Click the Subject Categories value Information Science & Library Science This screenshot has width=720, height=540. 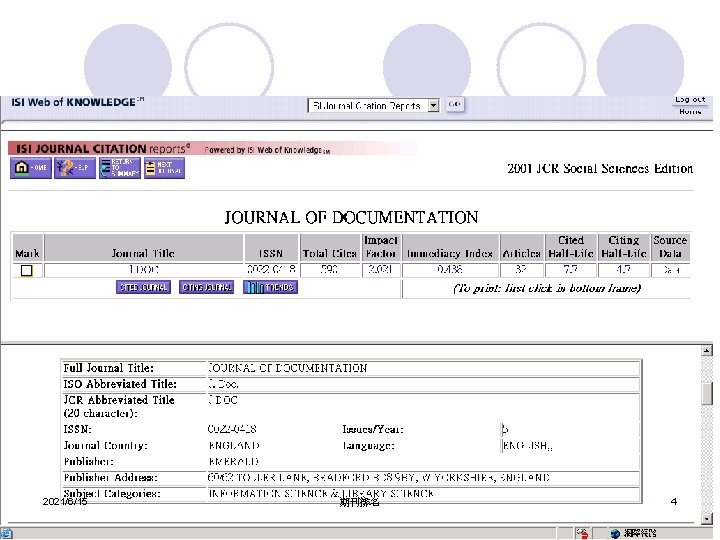pyautogui.click(x=321, y=494)
